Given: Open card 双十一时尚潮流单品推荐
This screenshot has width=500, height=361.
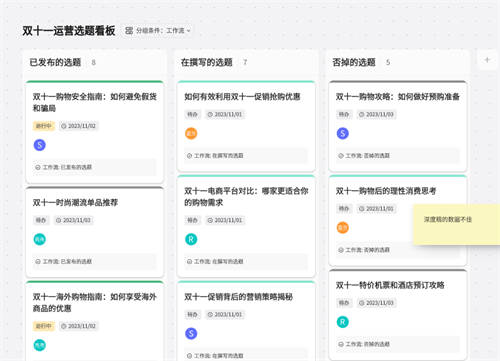Looking at the screenshot, I should (x=75, y=203).
